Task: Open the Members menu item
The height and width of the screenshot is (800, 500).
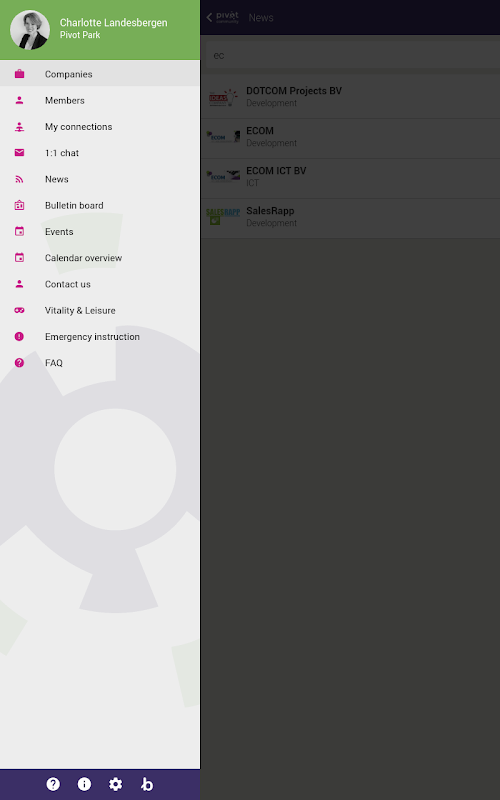Action: [x=100, y=101]
